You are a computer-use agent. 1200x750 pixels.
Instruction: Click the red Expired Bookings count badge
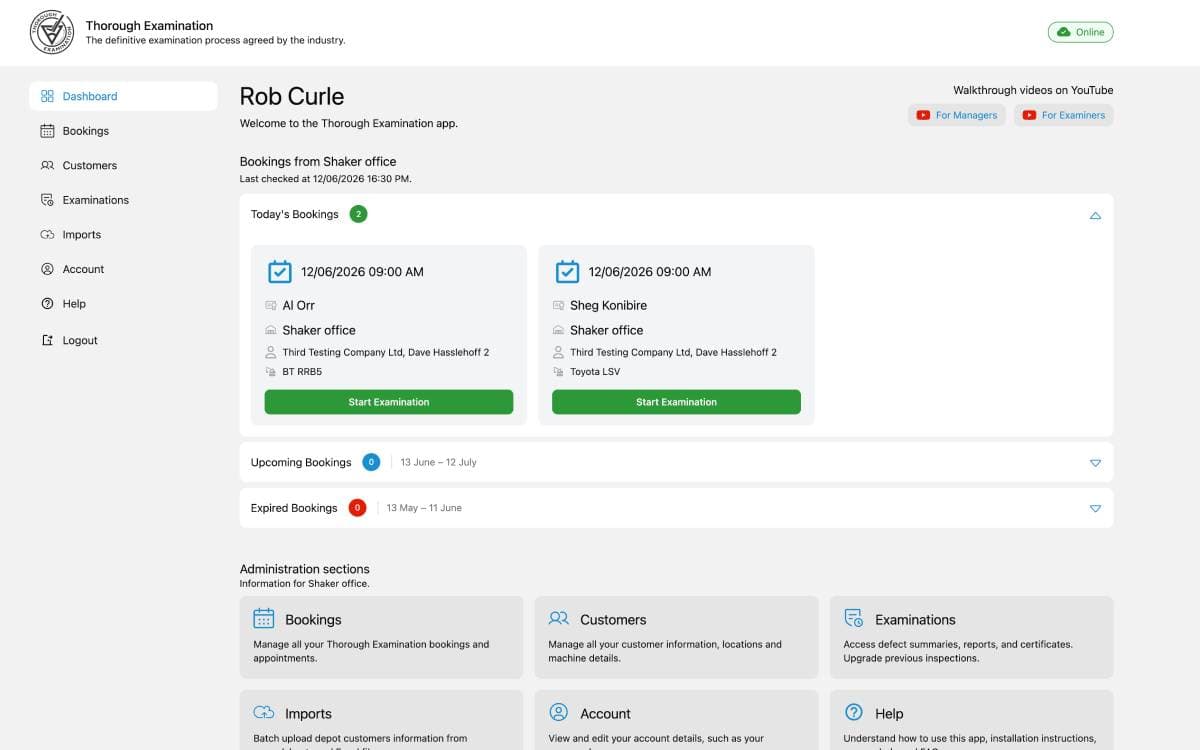coord(357,508)
